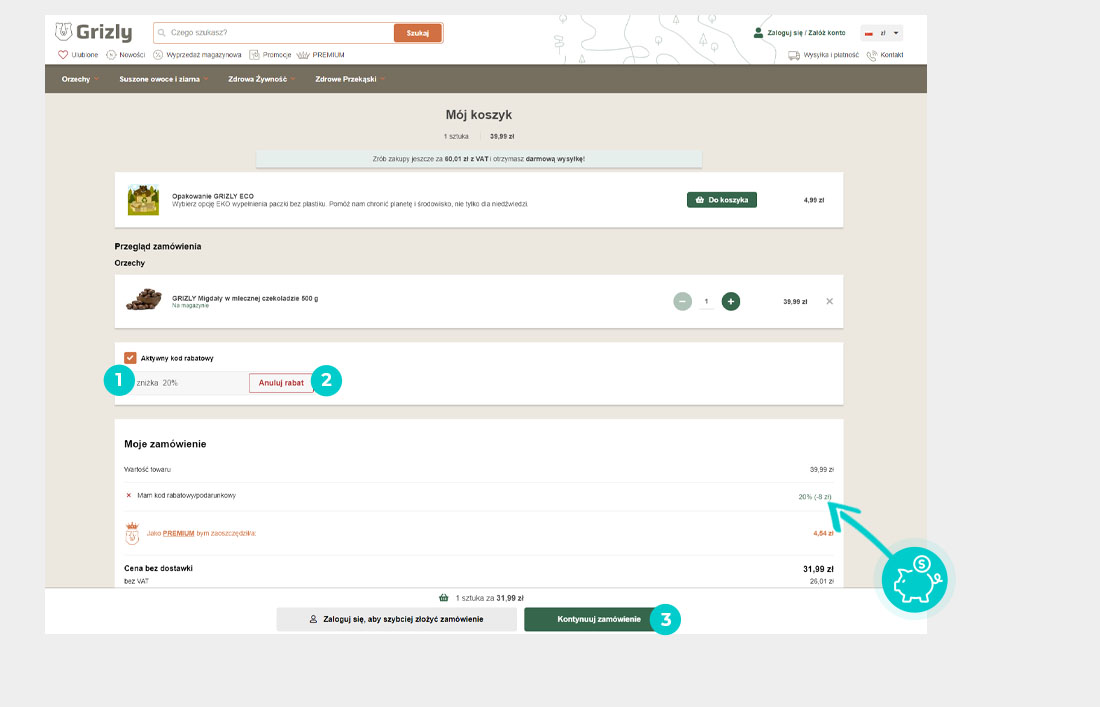Open the currency zł dropdown

point(881,33)
